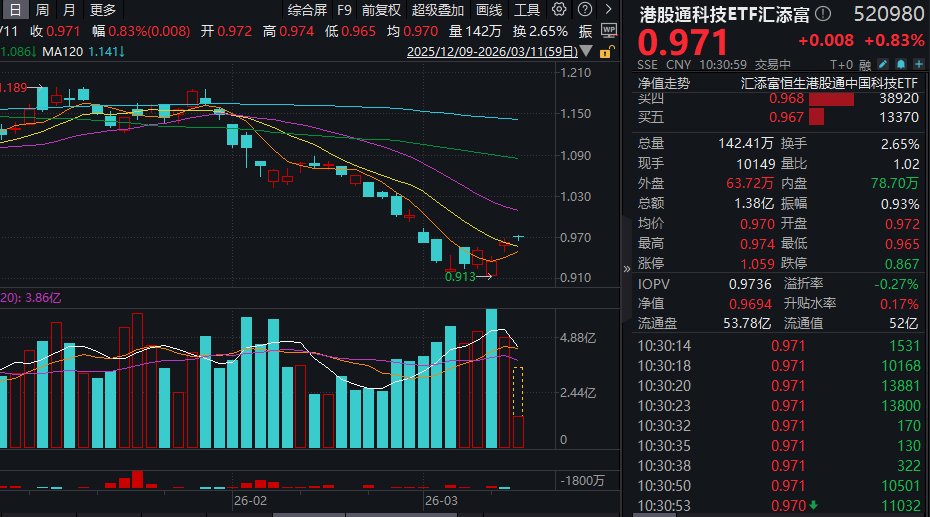Switch to the 周 weekly chart tab

[x=42, y=10]
